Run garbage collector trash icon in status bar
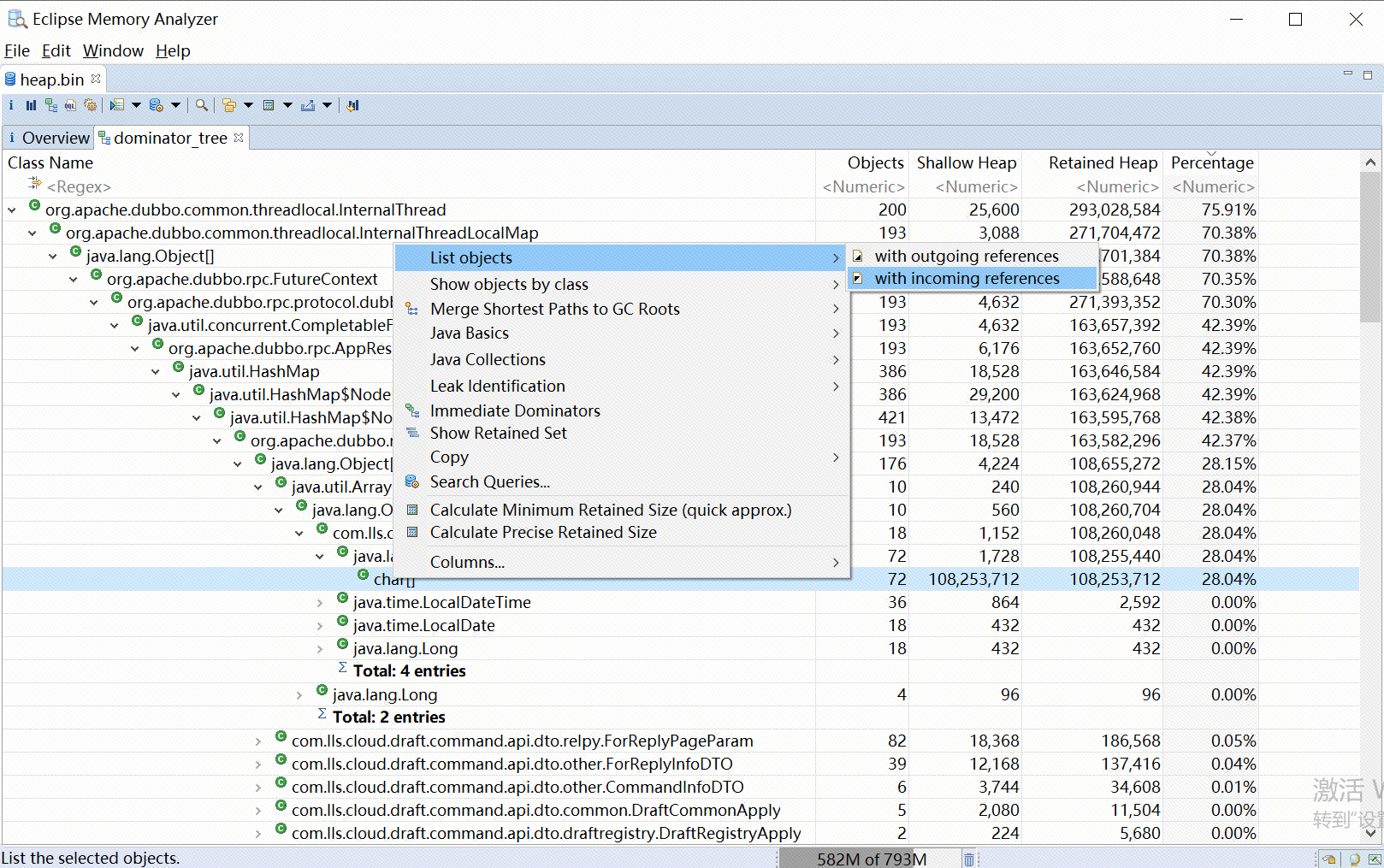This screenshot has width=1384, height=868. (968, 859)
